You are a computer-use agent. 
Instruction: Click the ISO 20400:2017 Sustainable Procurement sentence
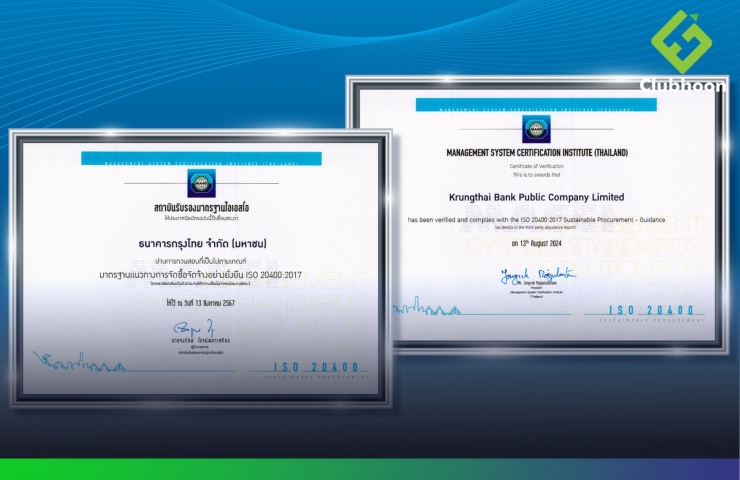(536, 220)
